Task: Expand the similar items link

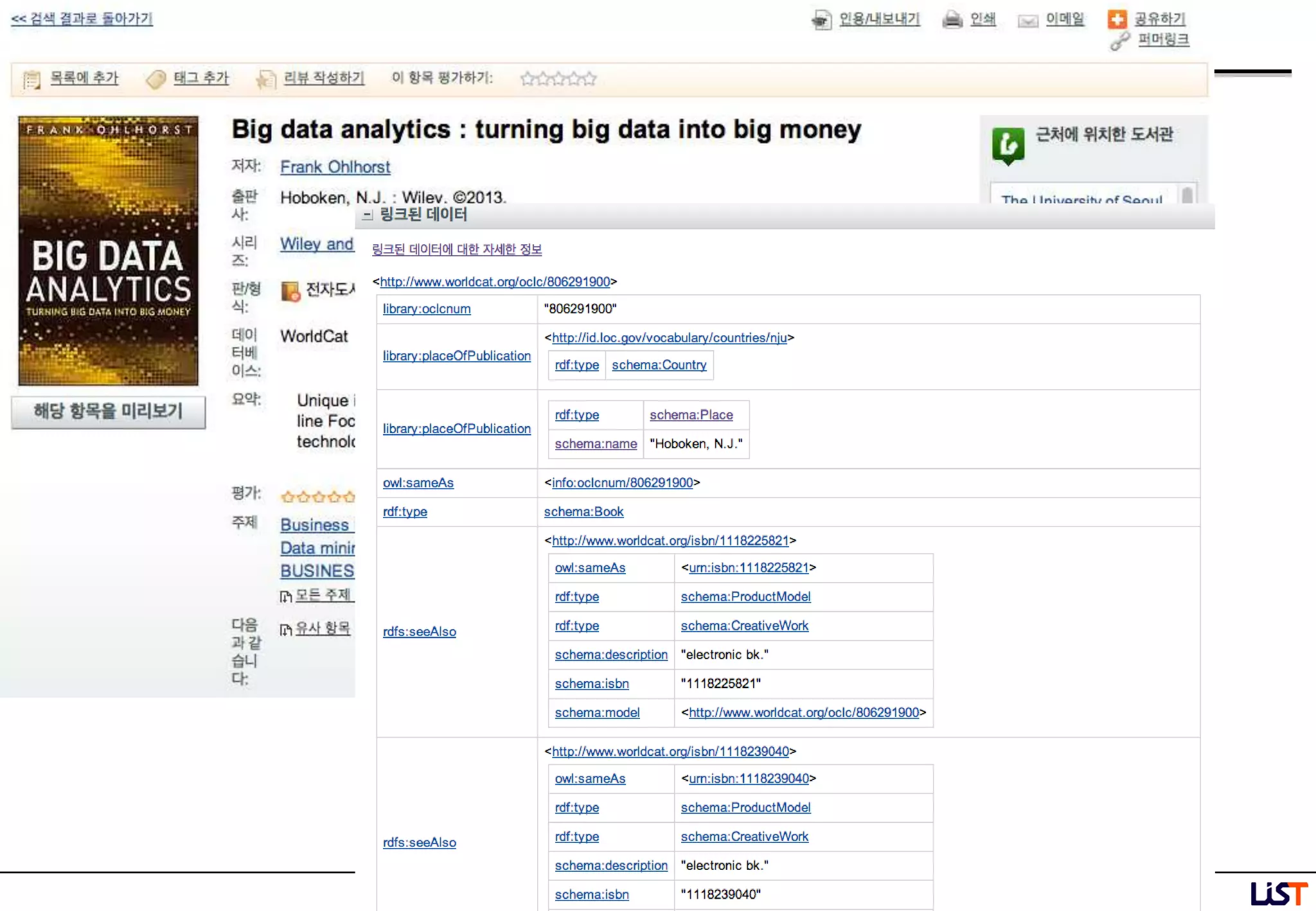Action: 322,628
